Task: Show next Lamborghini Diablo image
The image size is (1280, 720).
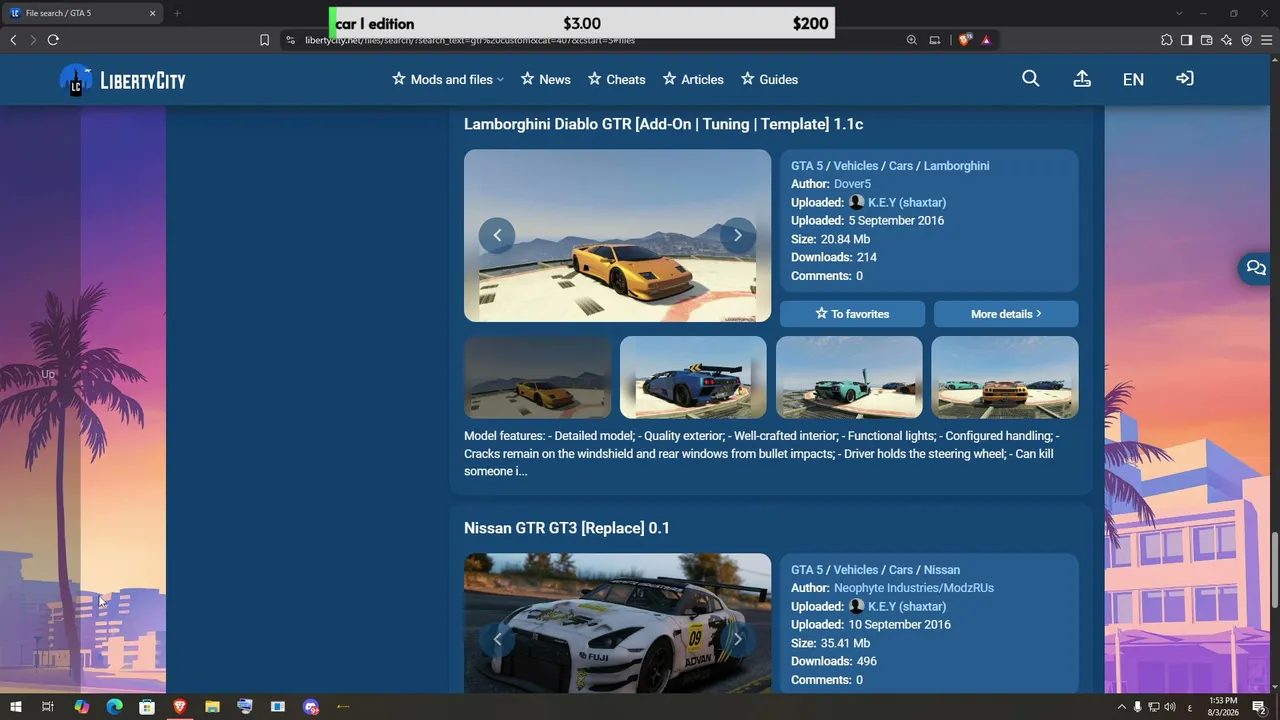Action: point(738,236)
